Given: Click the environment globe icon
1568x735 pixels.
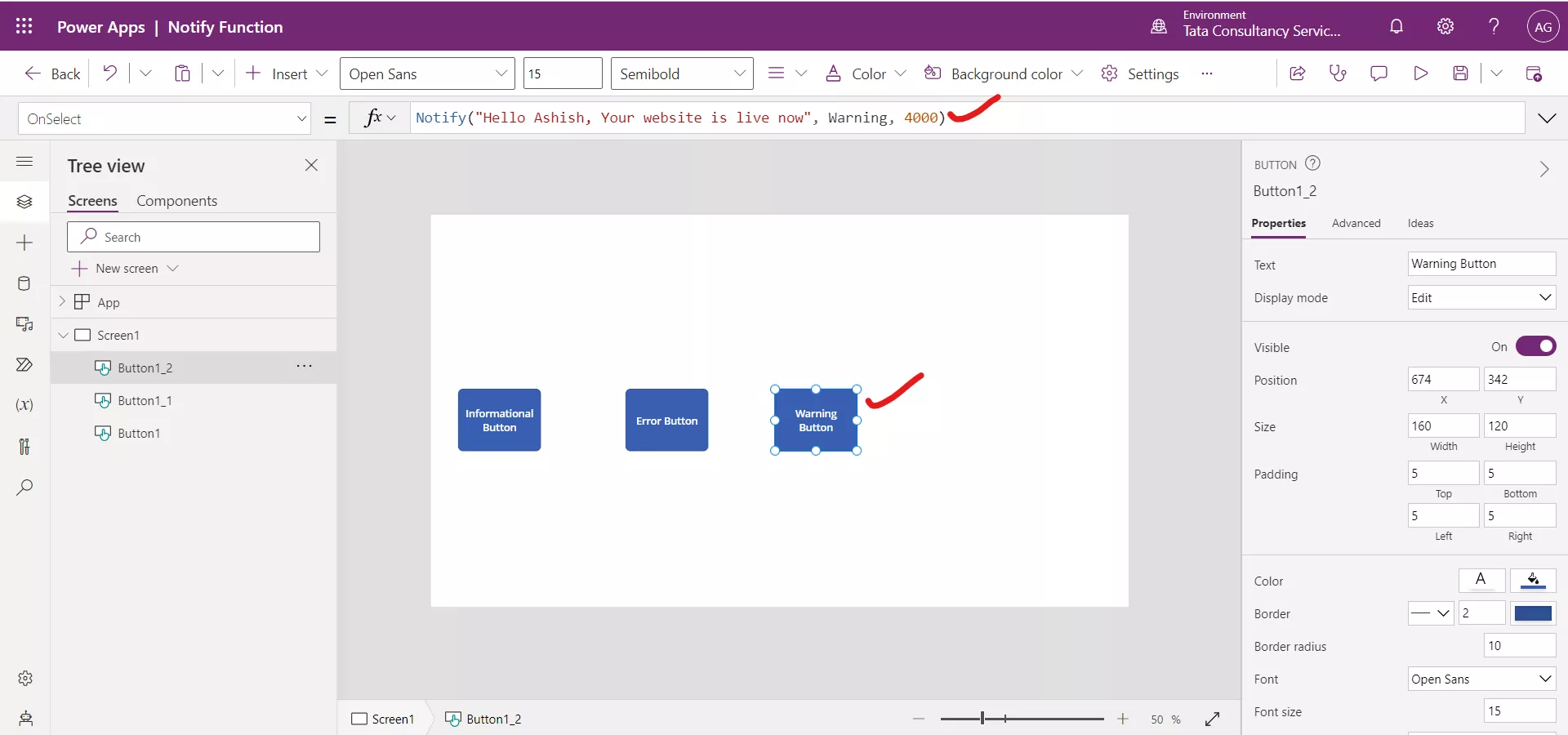Looking at the screenshot, I should [1159, 26].
